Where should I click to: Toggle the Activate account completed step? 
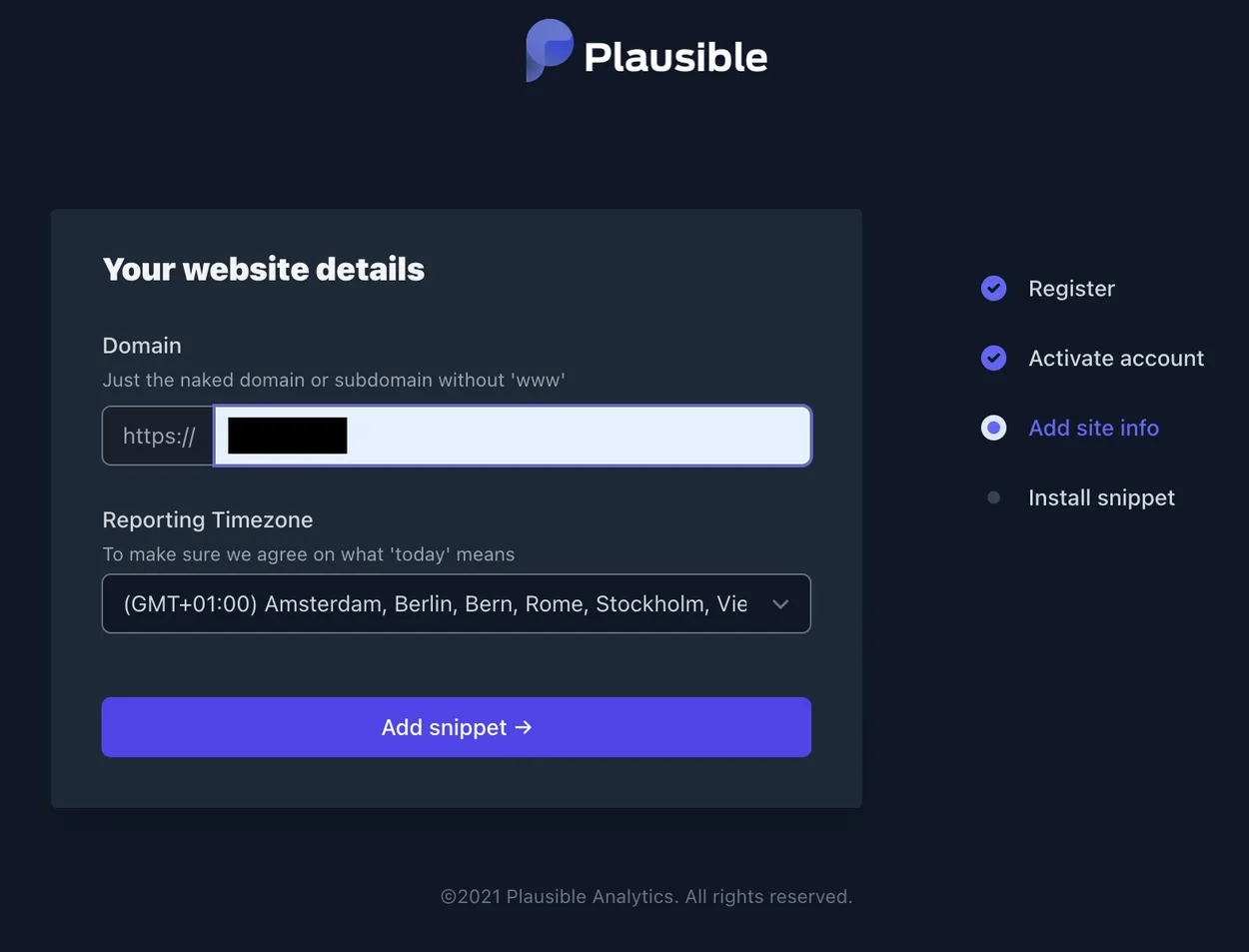coord(993,358)
